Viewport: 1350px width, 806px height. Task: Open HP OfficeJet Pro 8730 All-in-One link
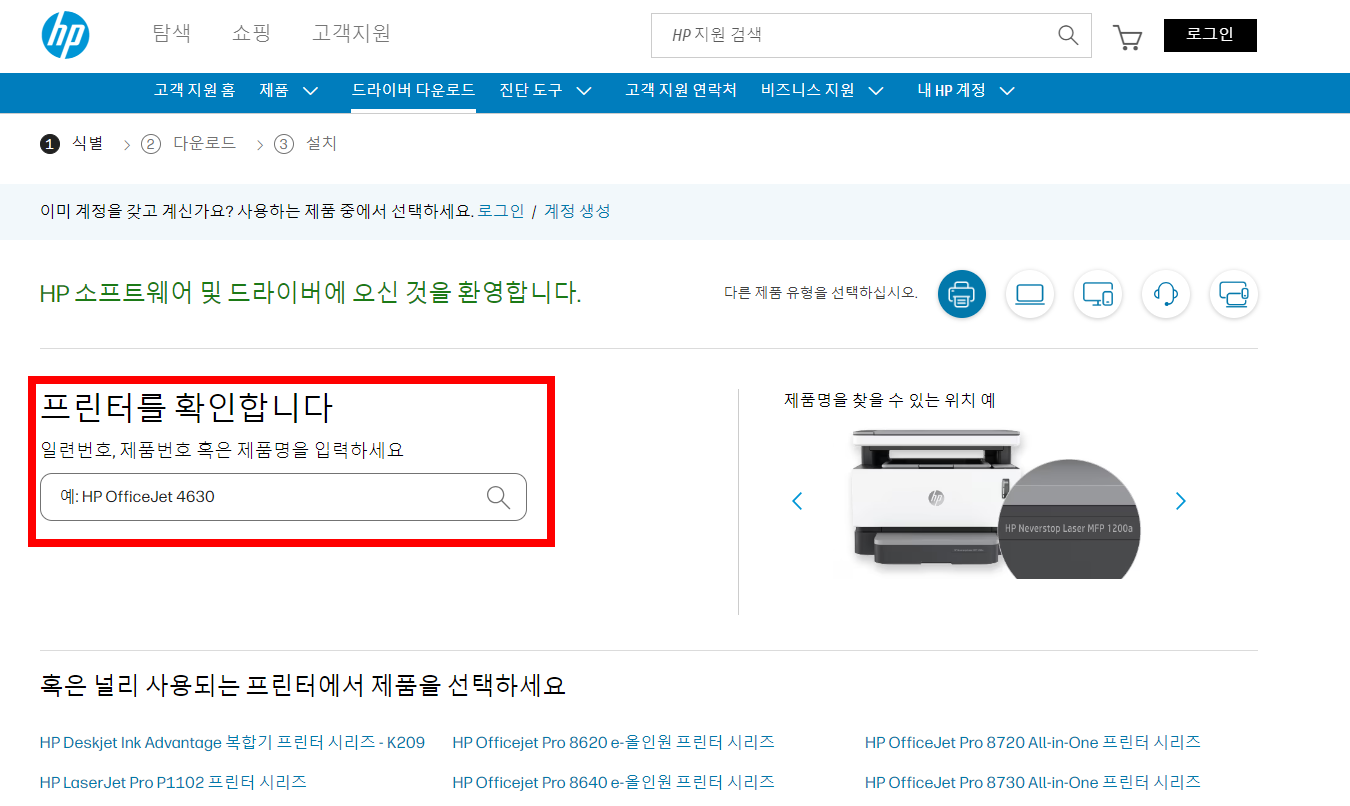pos(1033,782)
